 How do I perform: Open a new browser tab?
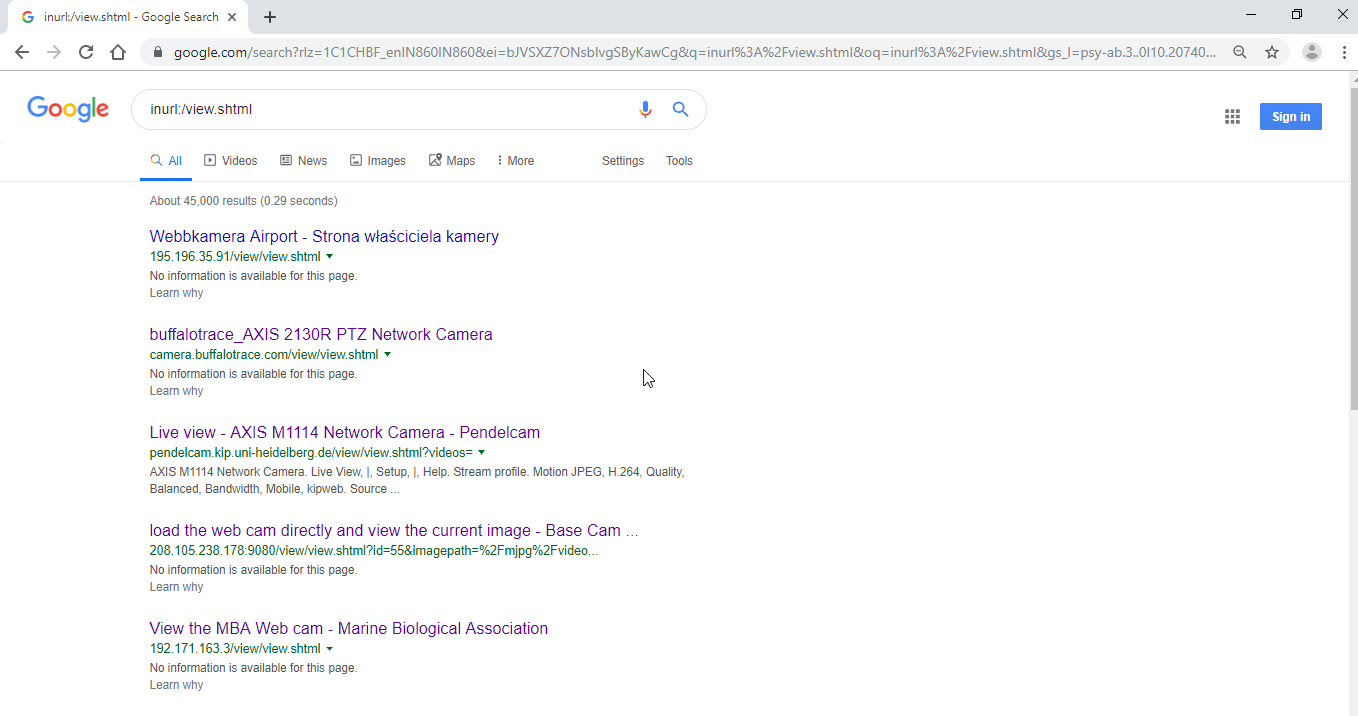270,17
